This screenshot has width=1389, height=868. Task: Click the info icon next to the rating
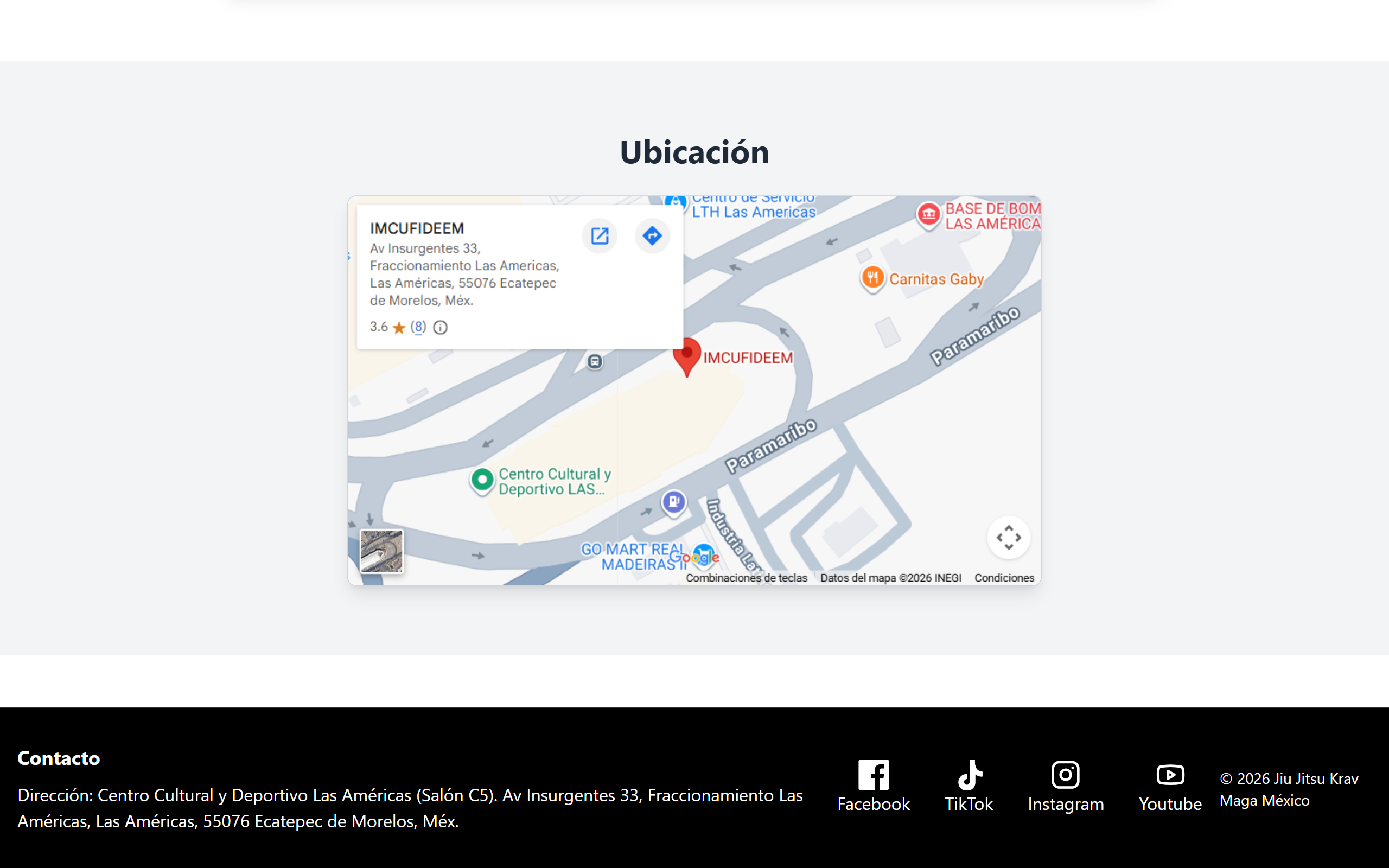(x=439, y=327)
